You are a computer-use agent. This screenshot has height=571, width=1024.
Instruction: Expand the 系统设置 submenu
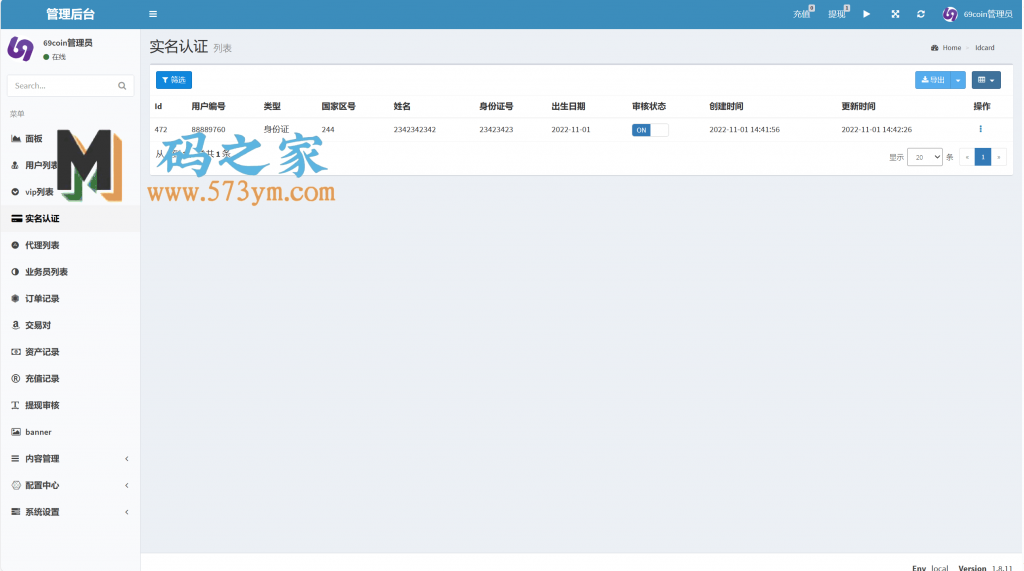[x=70, y=512]
